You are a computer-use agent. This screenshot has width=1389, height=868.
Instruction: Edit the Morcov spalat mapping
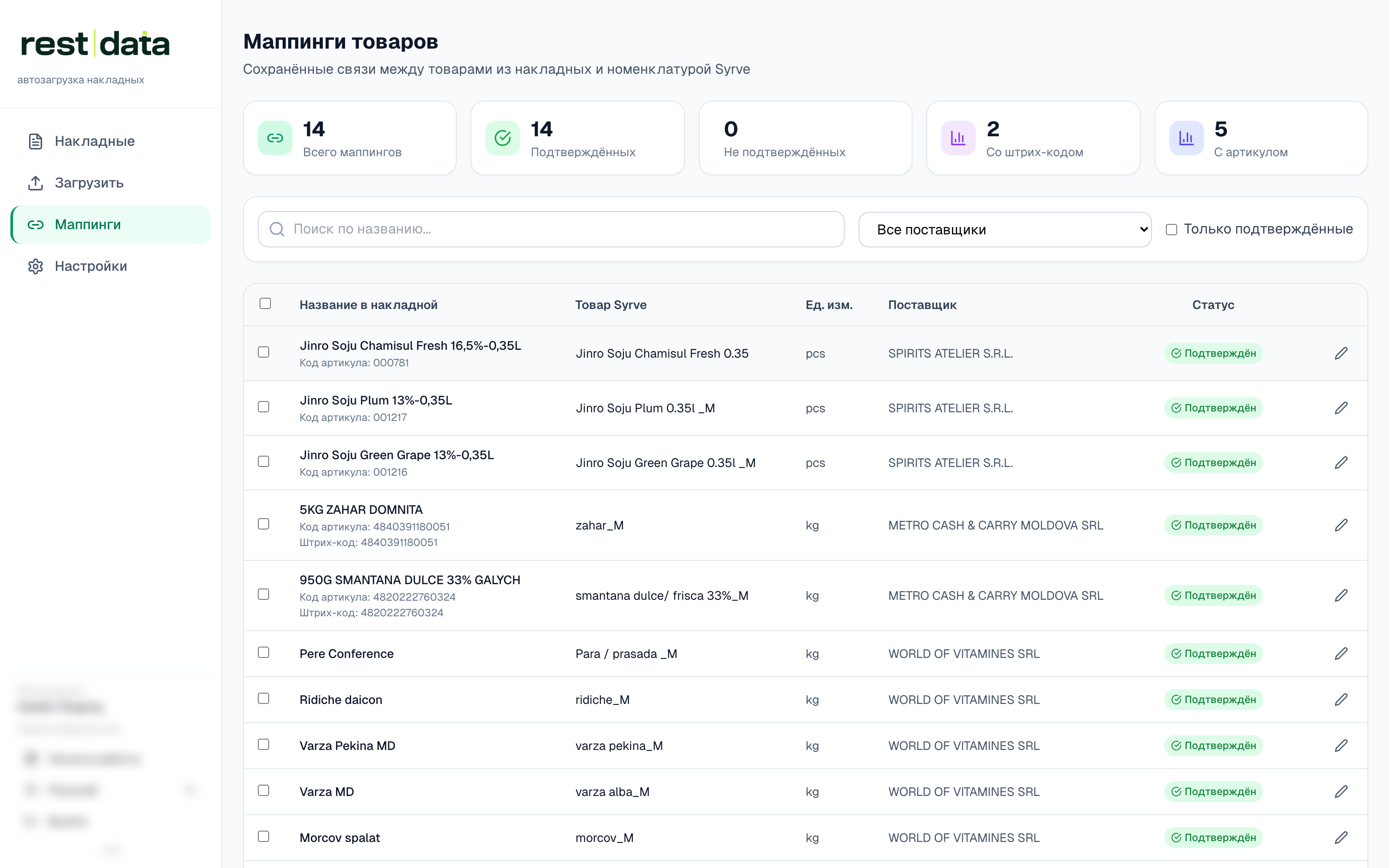pos(1341,838)
